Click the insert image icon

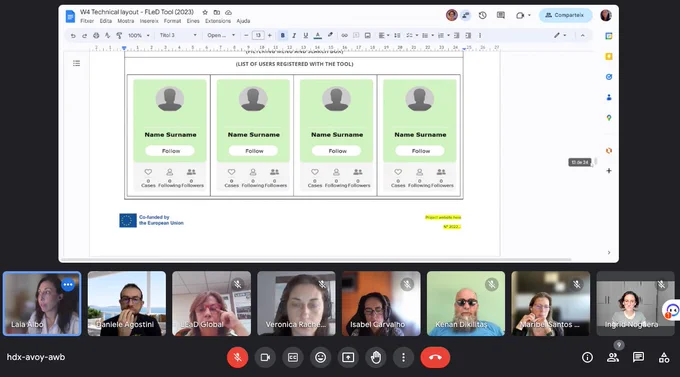coord(367,36)
